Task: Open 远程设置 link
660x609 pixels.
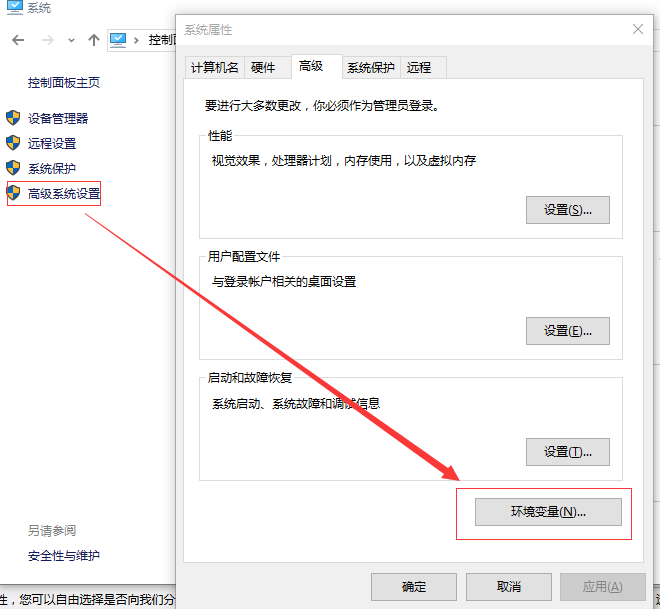Action: point(52,144)
